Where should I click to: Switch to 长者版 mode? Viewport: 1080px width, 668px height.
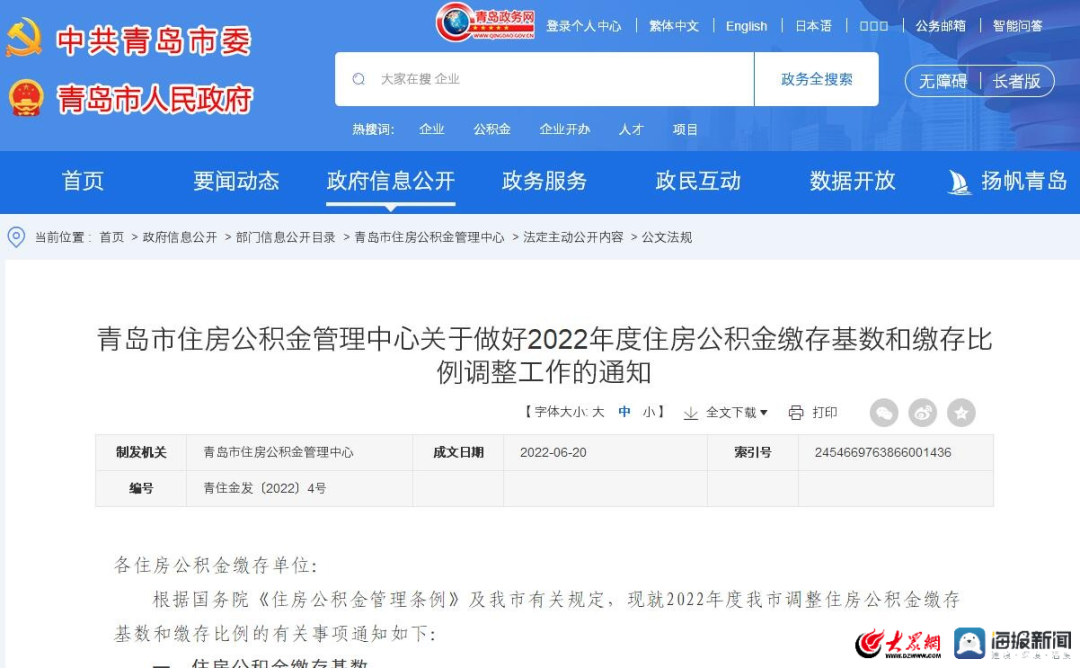1017,81
